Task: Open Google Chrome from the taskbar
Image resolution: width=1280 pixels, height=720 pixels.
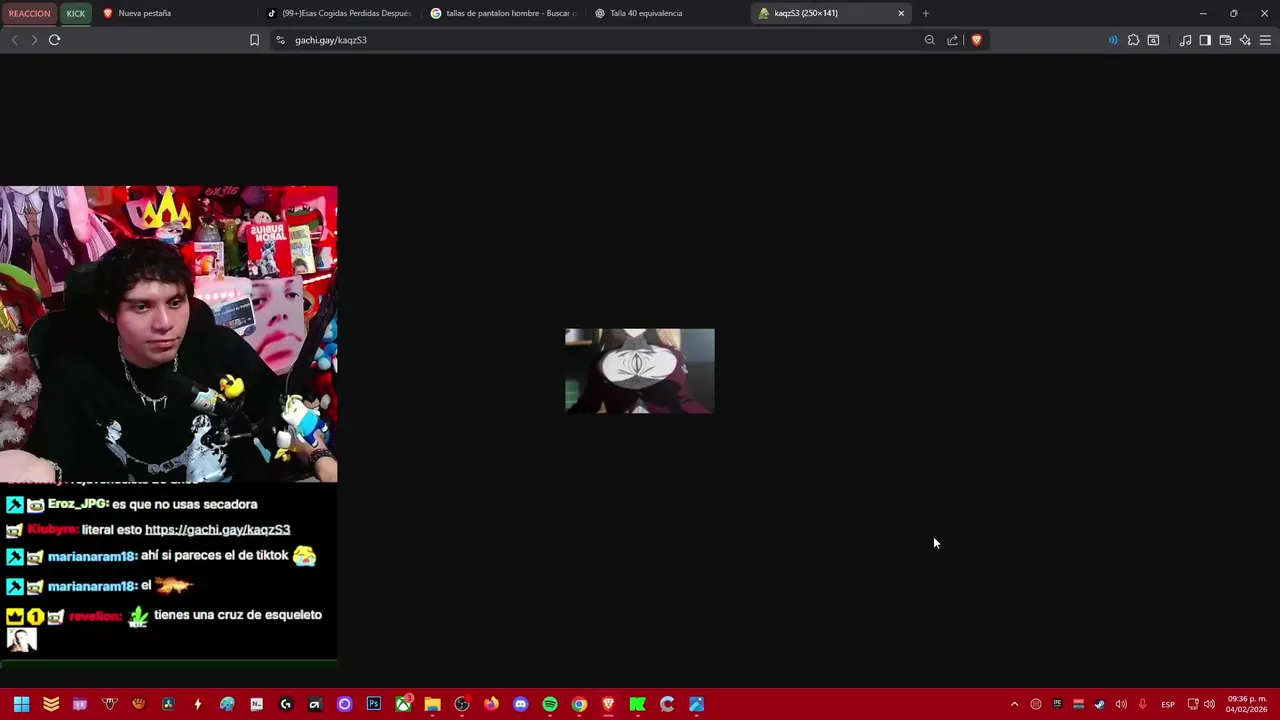Action: pos(579,704)
